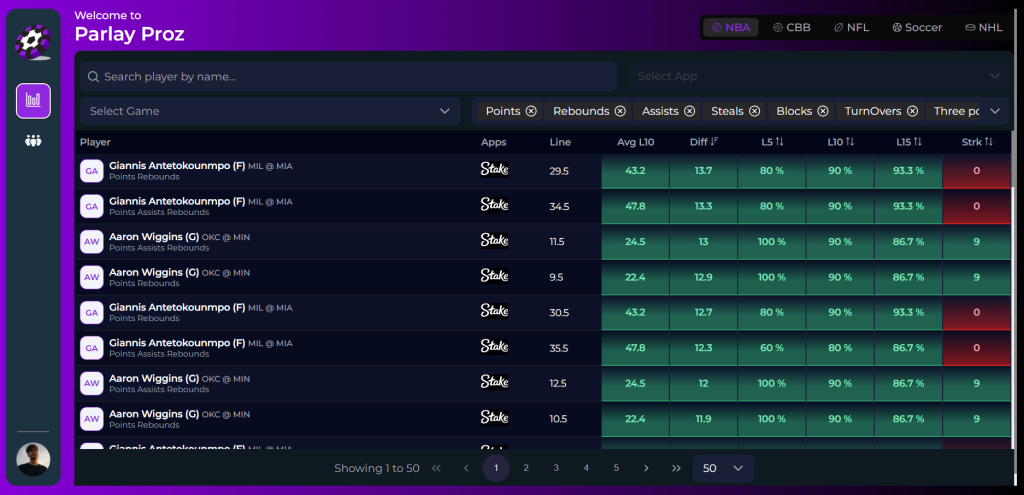
Task: Click Stake logo in the 35.5 line row
Action: [x=494, y=346]
